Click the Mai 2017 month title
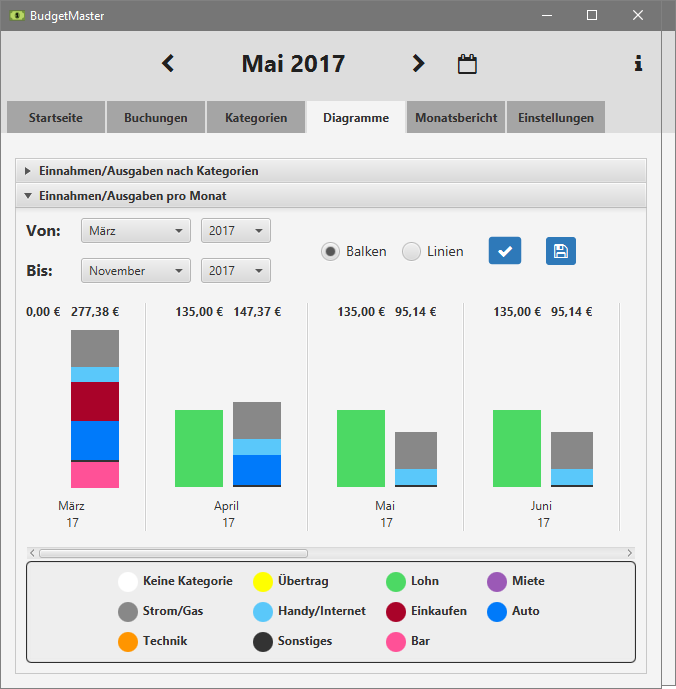676x689 pixels. [293, 64]
